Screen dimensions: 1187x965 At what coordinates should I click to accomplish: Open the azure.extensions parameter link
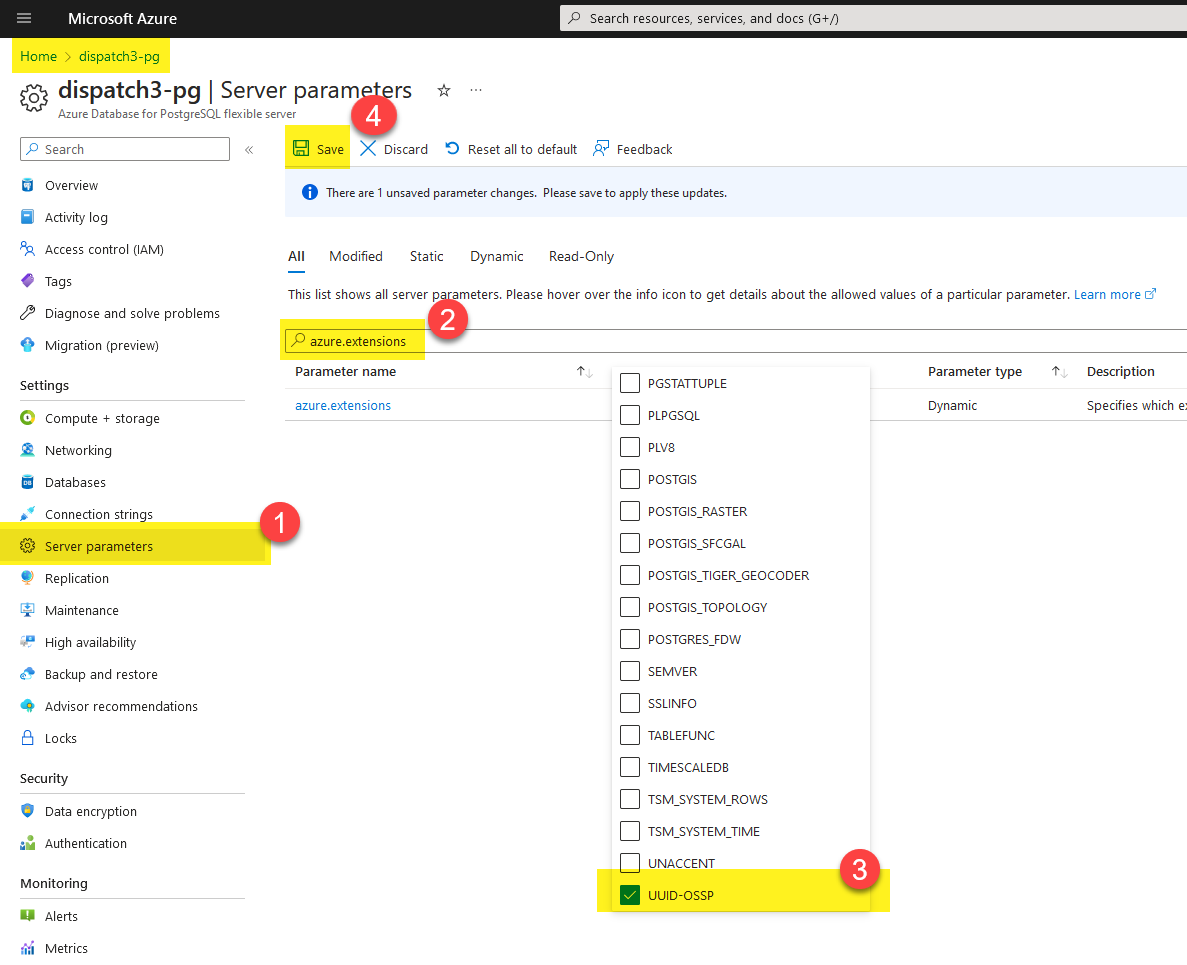(x=343, y=405)
